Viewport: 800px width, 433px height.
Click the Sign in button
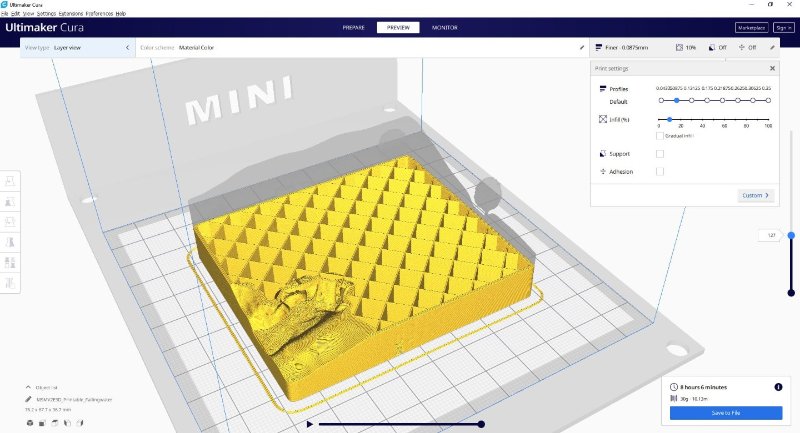click(x=784, y=28)
